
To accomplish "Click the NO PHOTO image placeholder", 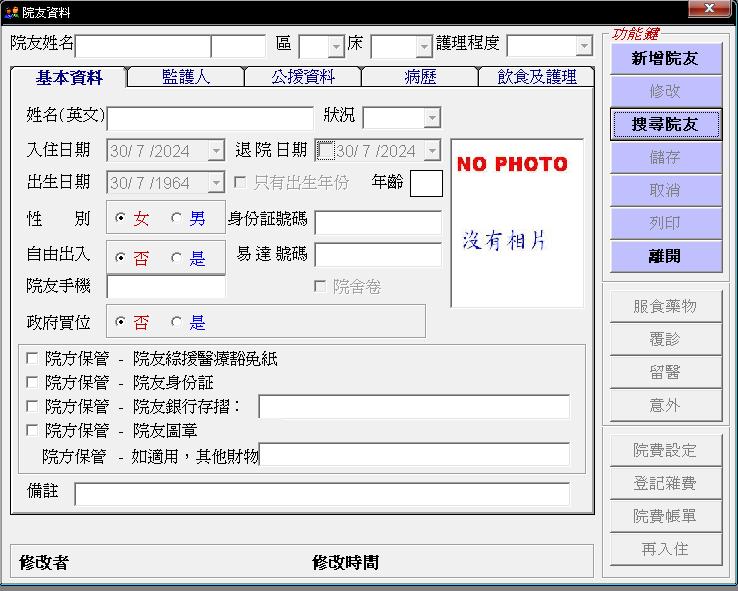I will [517, 223].
